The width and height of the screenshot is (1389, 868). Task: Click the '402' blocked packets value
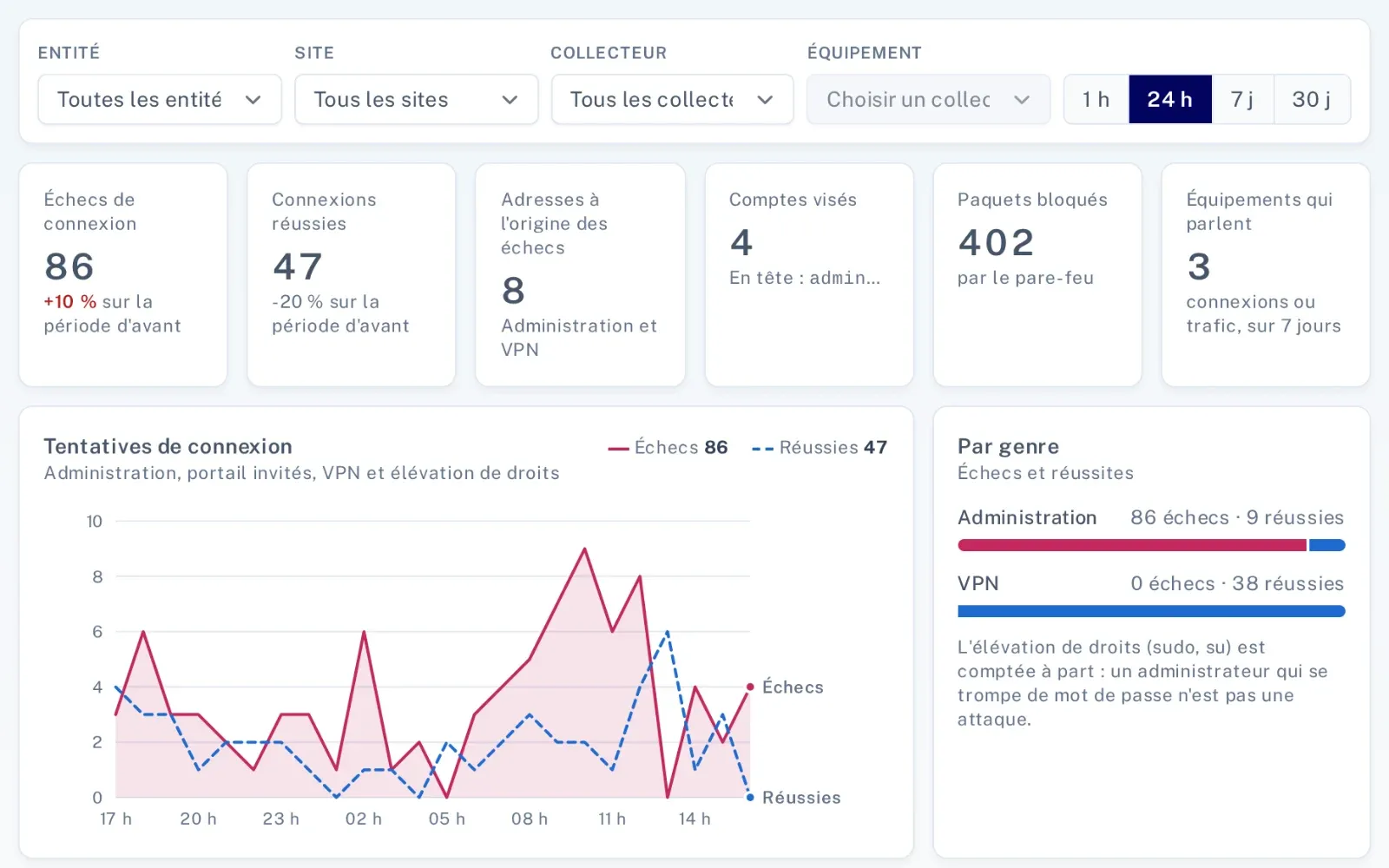pyautogui.click(x=997, y=242)
